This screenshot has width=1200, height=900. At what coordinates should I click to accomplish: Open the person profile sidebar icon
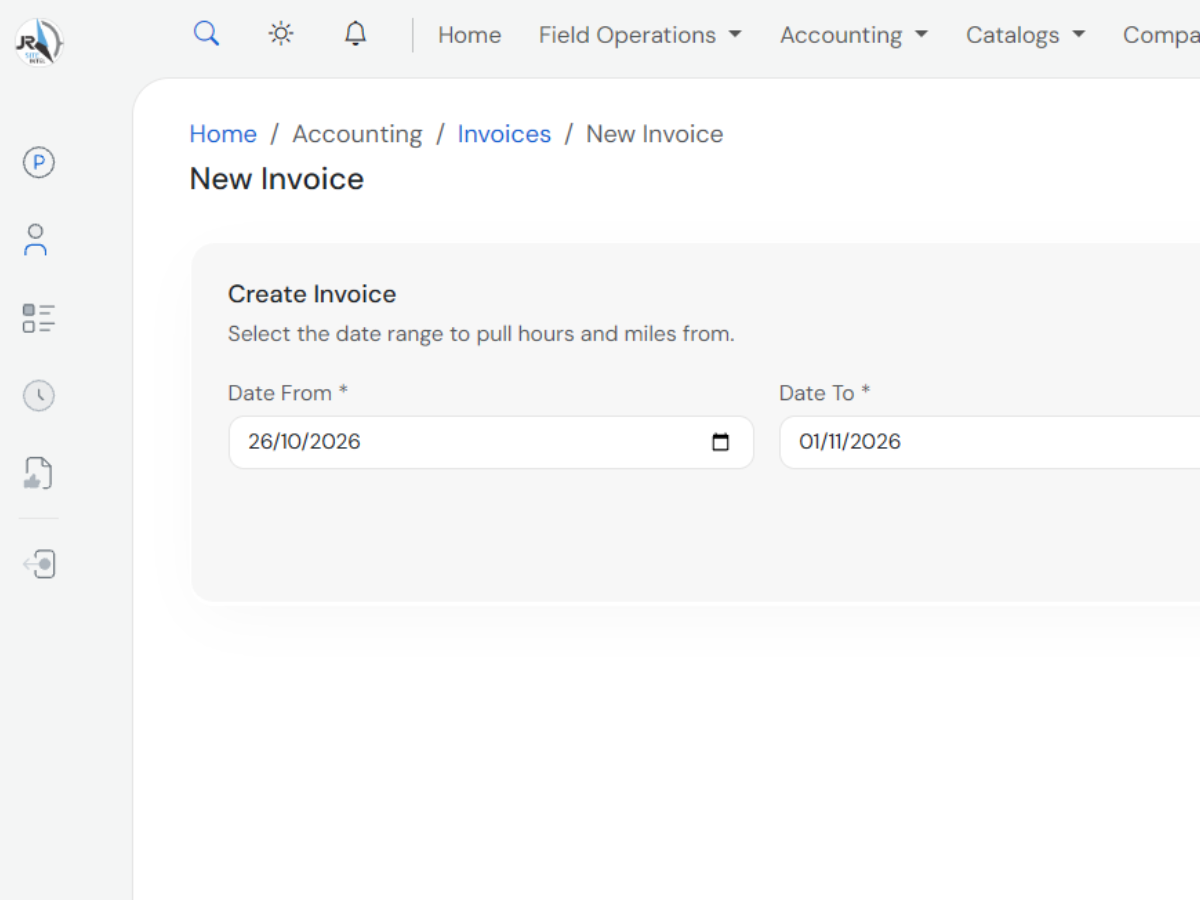coord(36,240)
